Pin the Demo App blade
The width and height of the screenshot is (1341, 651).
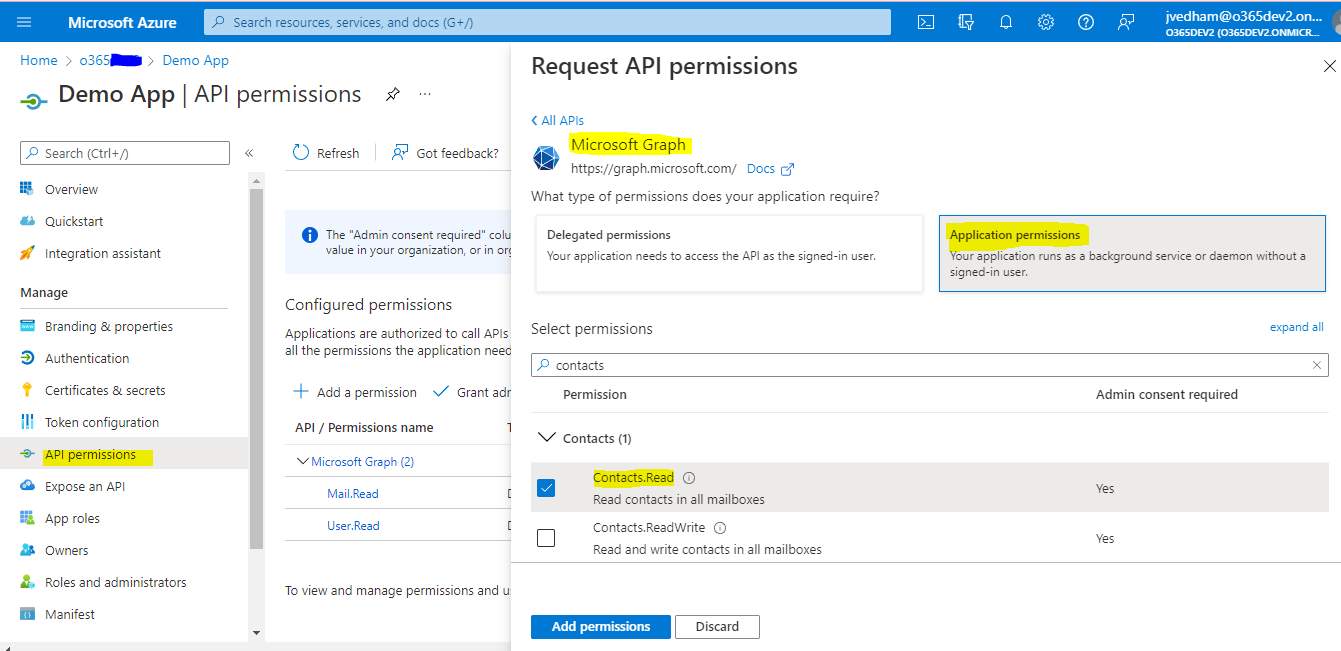click(x=393, y=94)
